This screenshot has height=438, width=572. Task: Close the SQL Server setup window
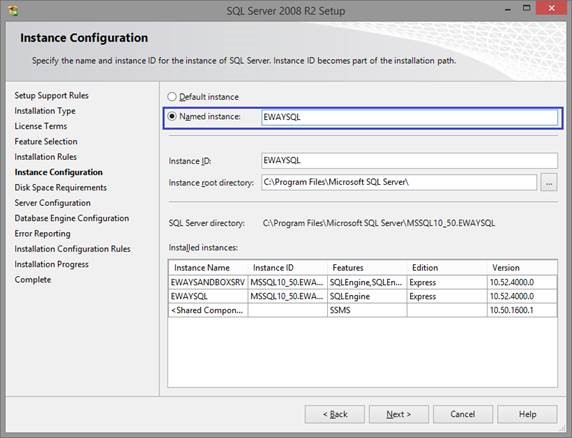551,9
